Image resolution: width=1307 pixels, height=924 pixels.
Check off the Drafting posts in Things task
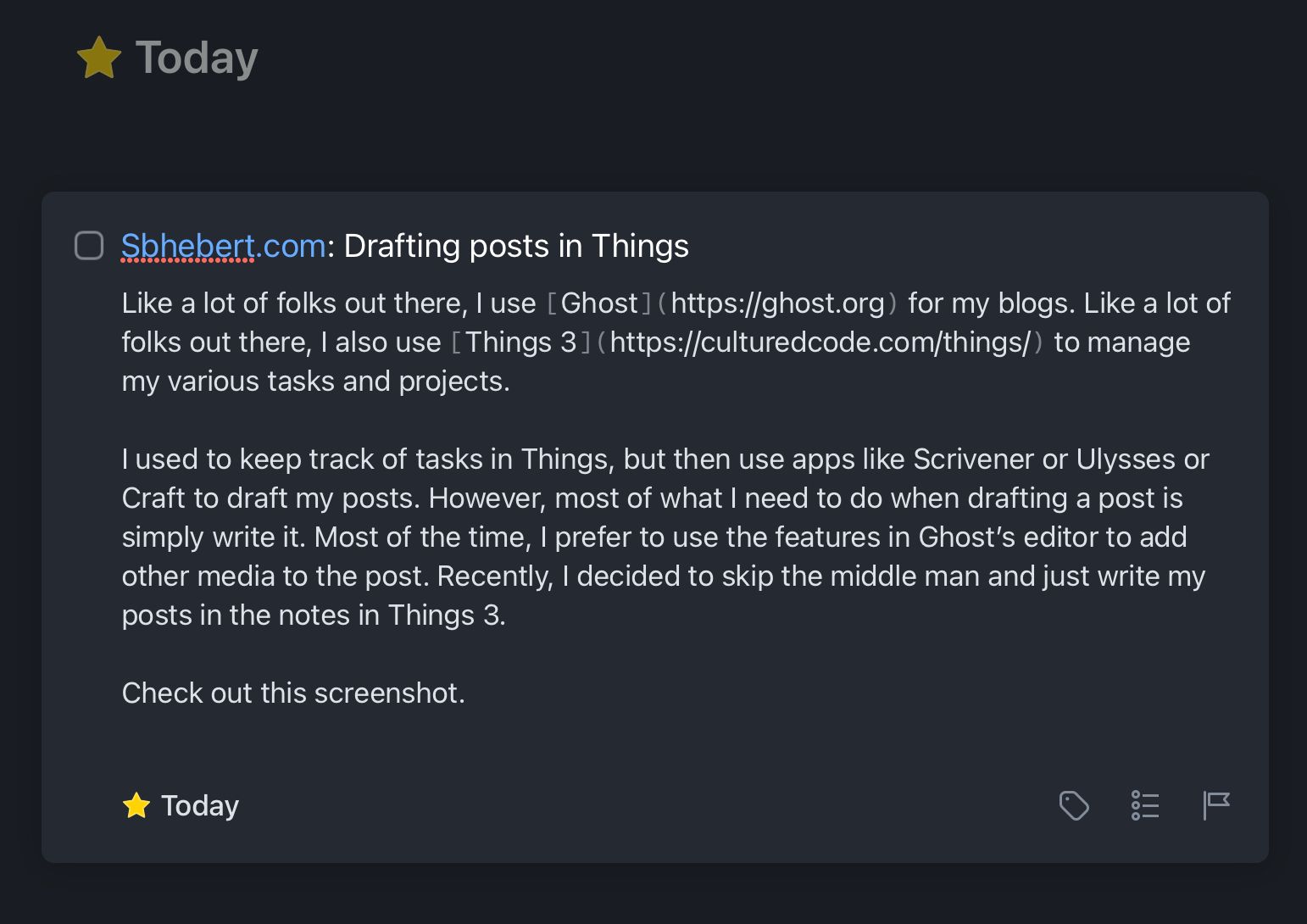click(89, 246)
